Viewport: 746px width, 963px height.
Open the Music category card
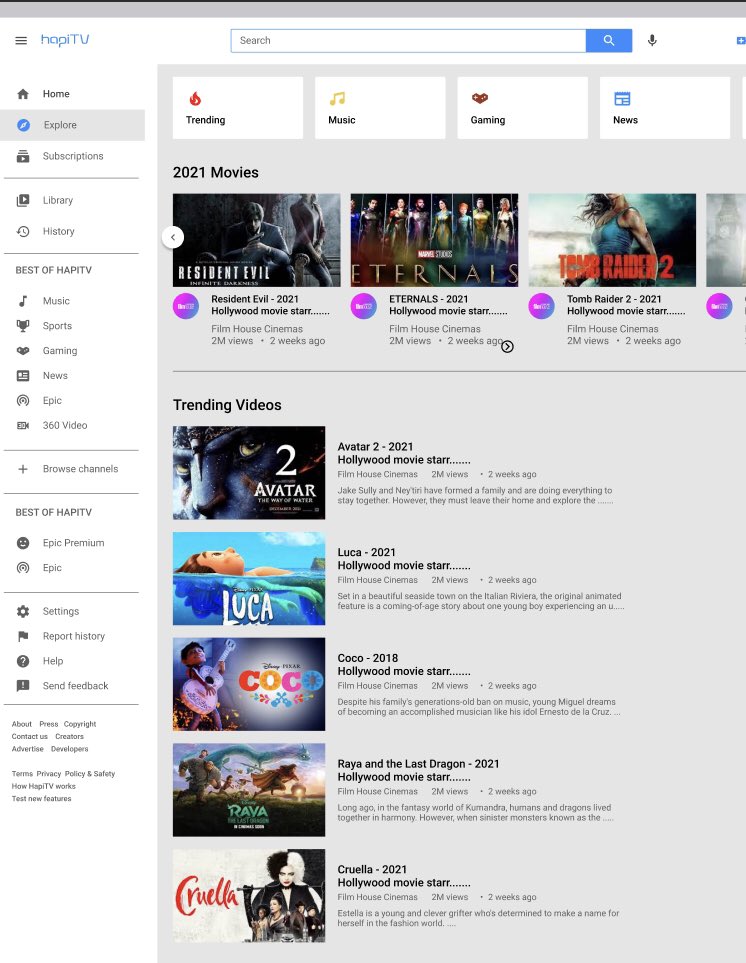pos(380,107)
